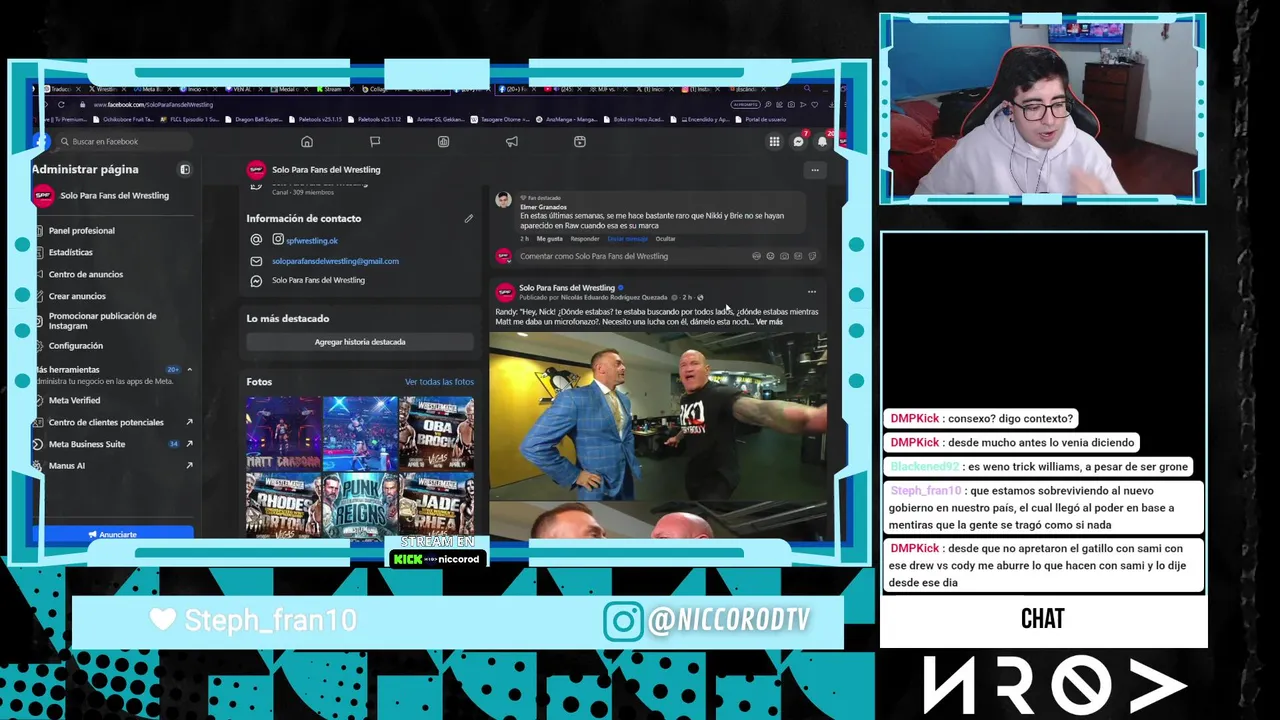Open Promocionar publicación de Instagram
This screenshot has width=1280, height=720.
click(102, 321)
